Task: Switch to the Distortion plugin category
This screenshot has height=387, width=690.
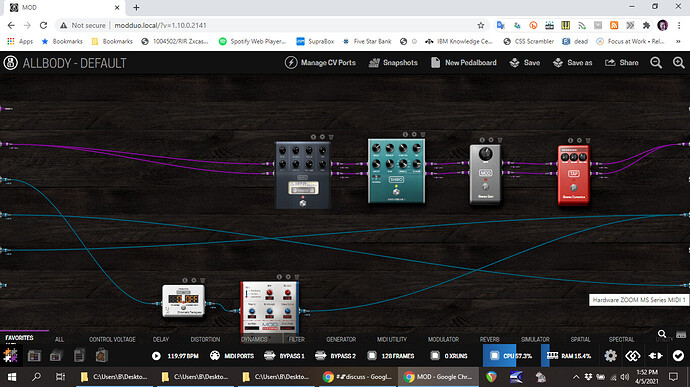Action: click(205, 339)
